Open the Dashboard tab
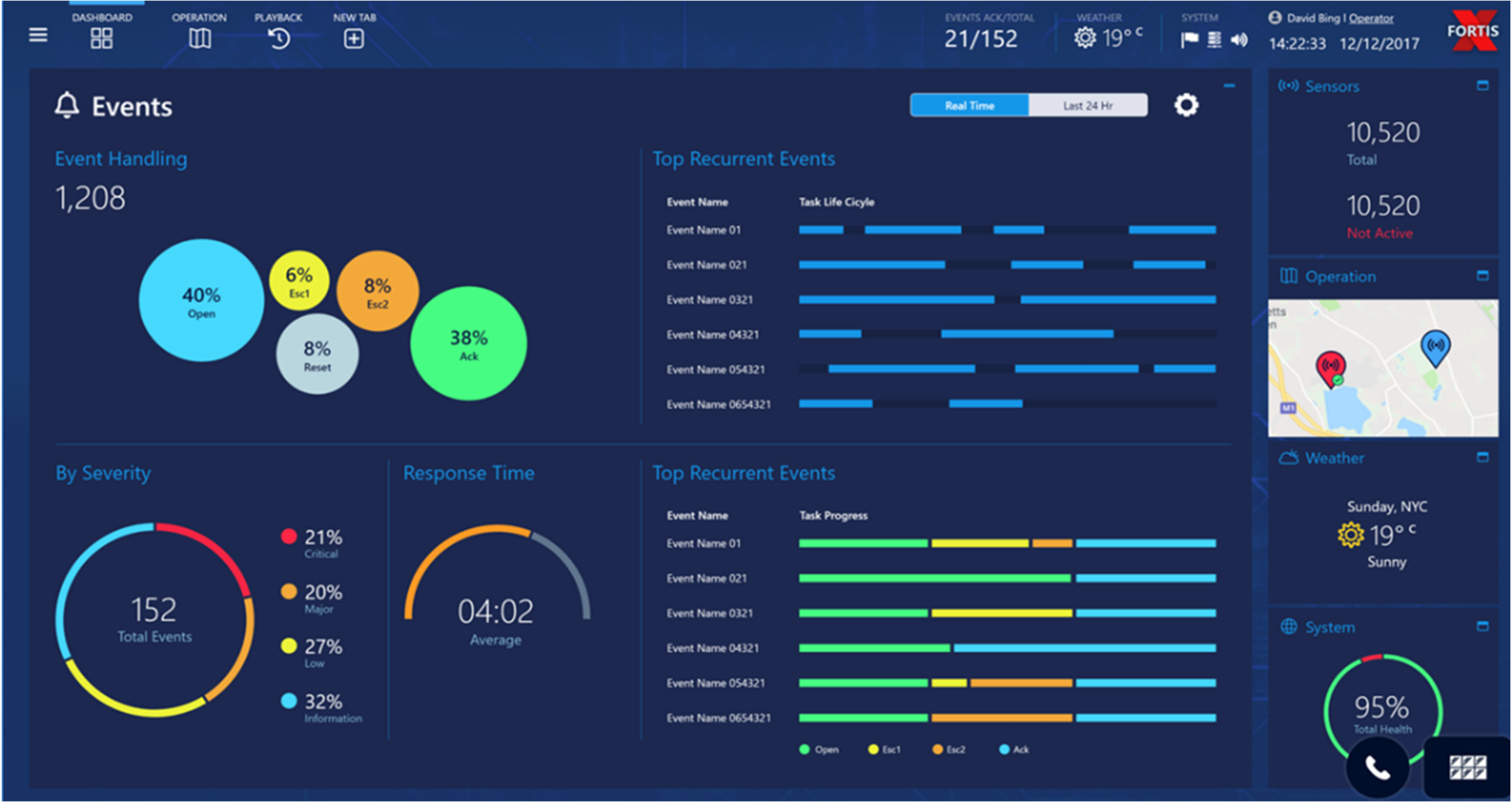This screenshot has height=802, width=1512. tap(101, 31)
